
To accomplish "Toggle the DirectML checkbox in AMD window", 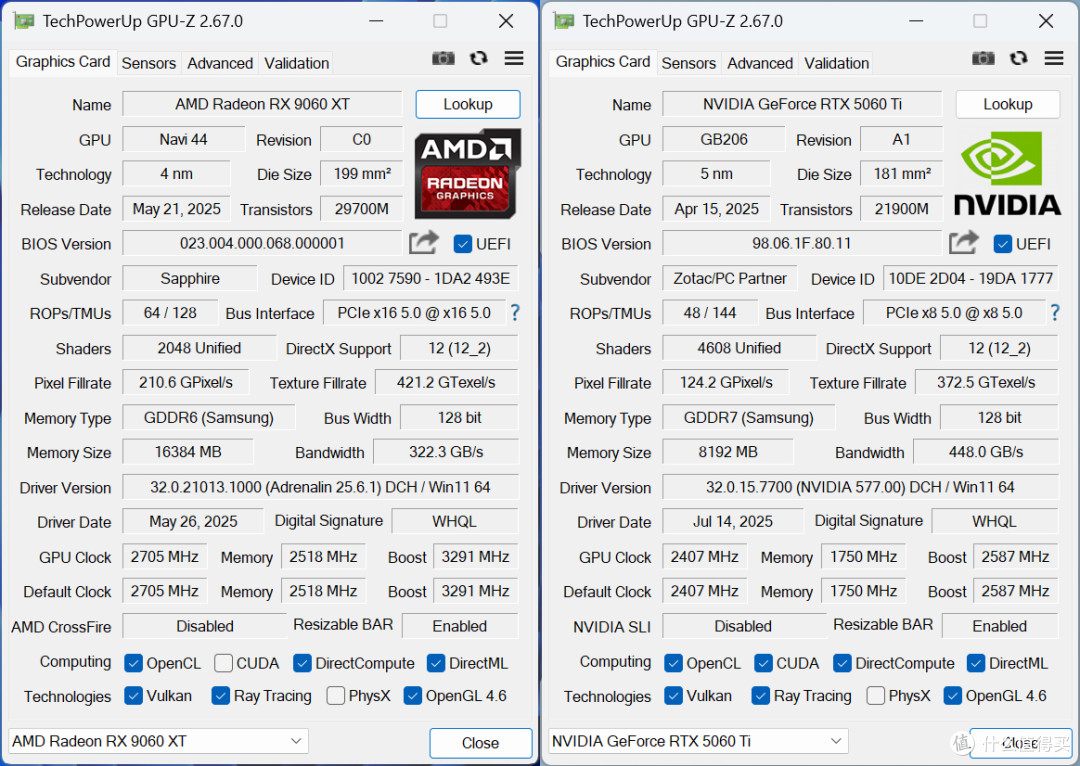I will point(435,663).
